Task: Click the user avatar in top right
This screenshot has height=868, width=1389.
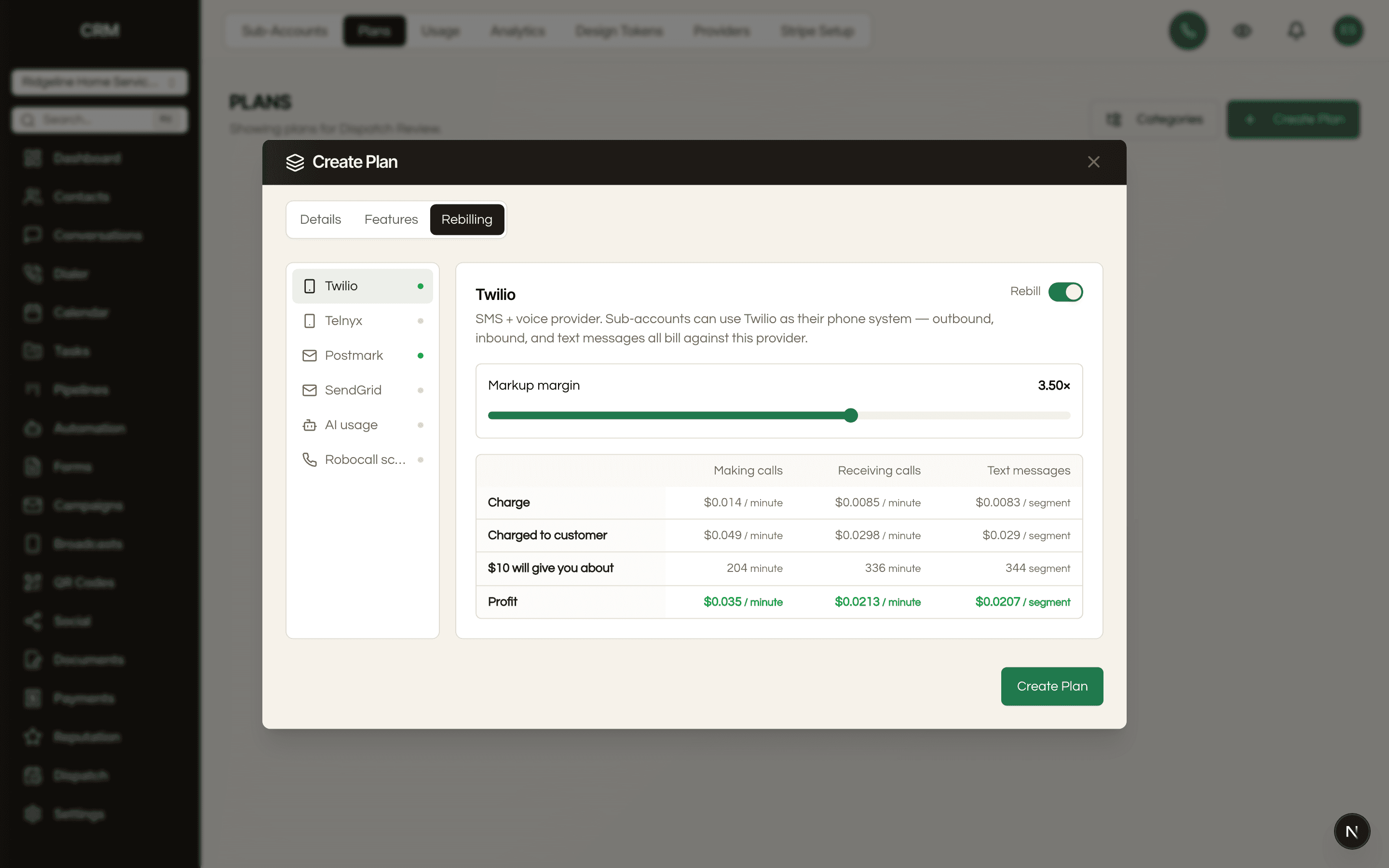Action: [1348, 30]
